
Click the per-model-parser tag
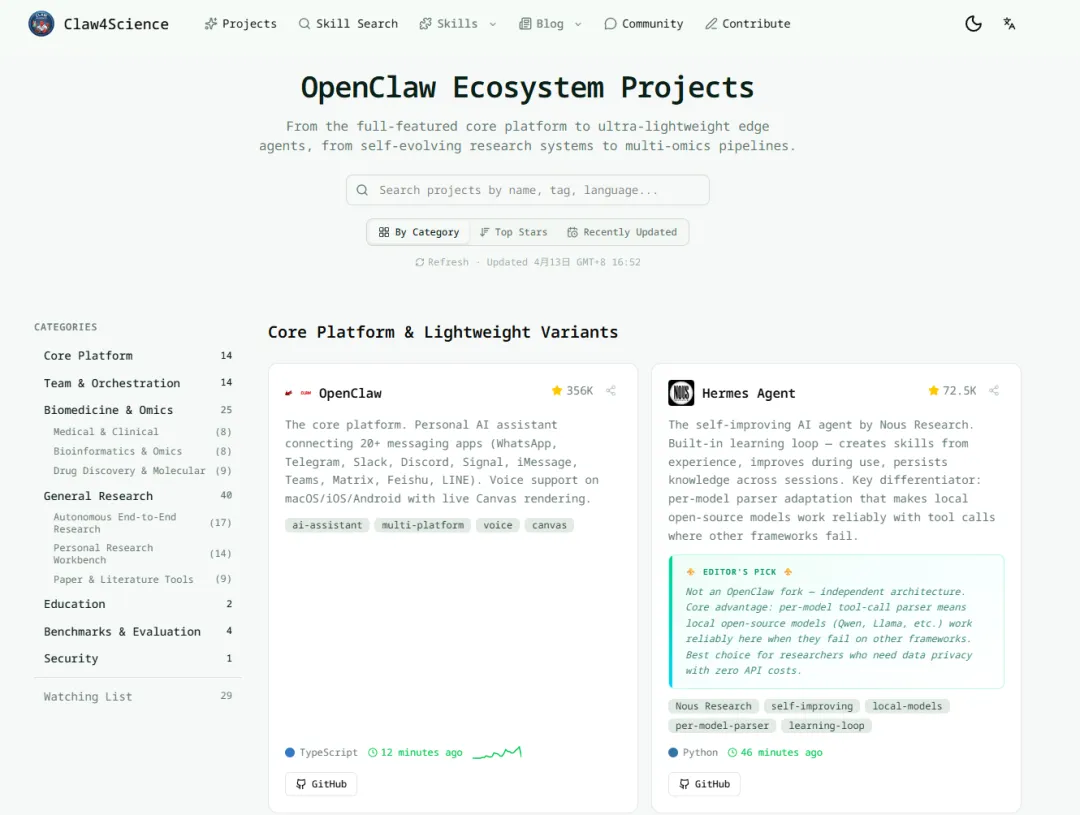click(722, 725)
